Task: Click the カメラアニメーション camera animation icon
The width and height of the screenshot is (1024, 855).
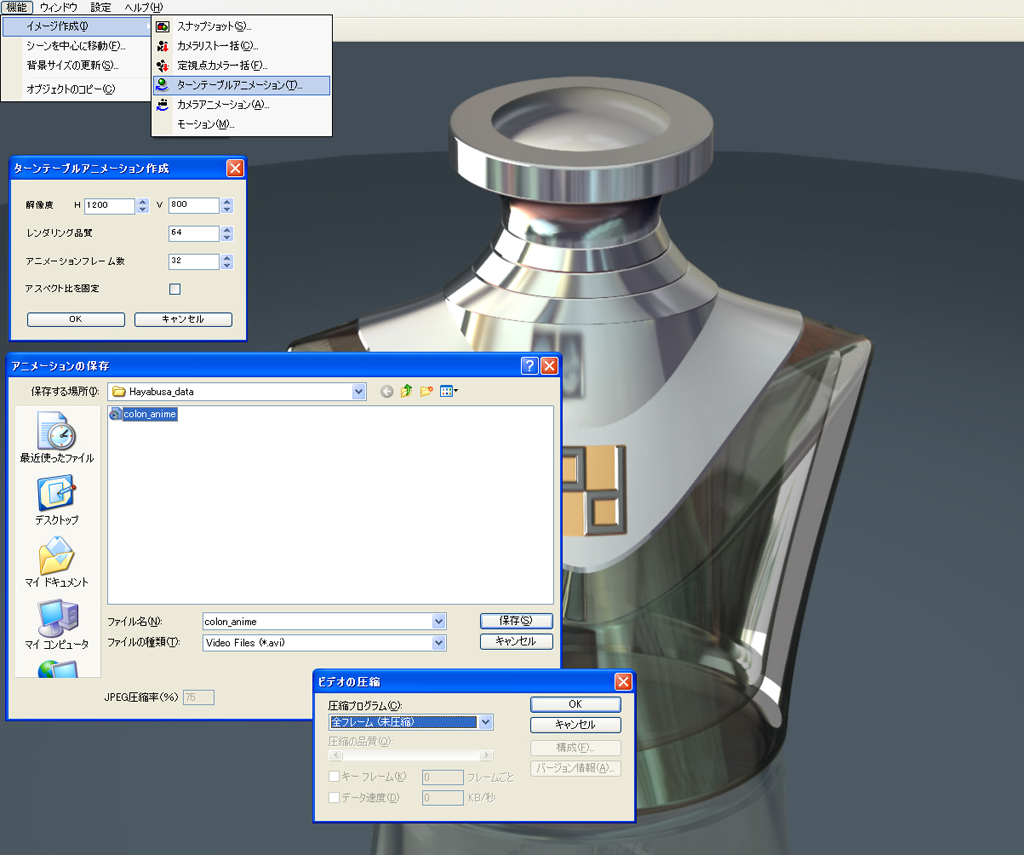Action: coord(163,105)
